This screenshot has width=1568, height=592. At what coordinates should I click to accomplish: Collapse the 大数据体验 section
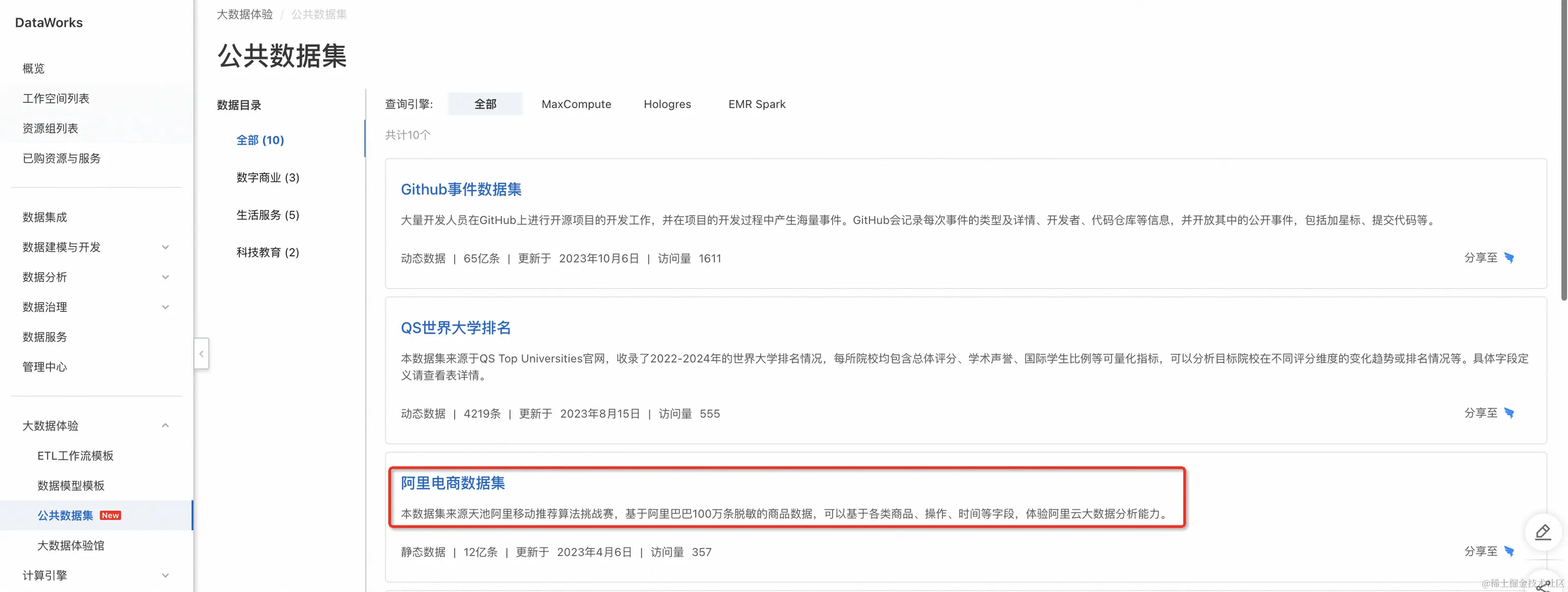165,425
